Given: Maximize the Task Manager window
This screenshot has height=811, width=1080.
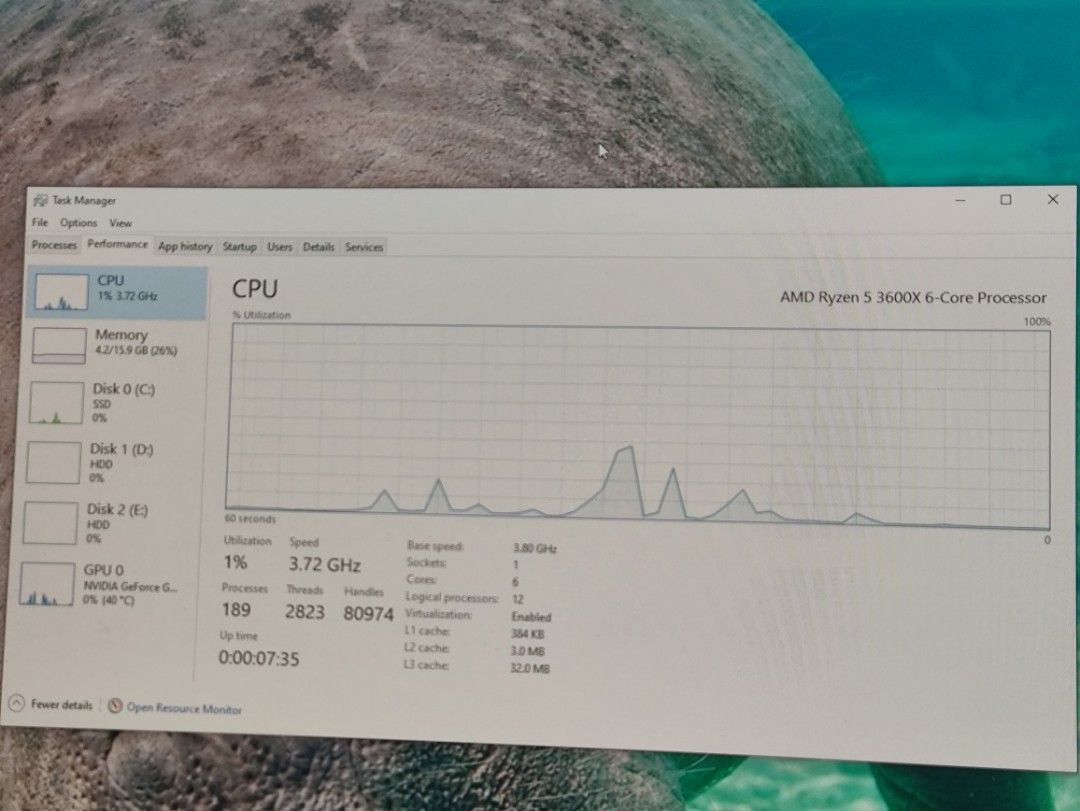Looking at the screenshot, I should tap(1006, 200).
